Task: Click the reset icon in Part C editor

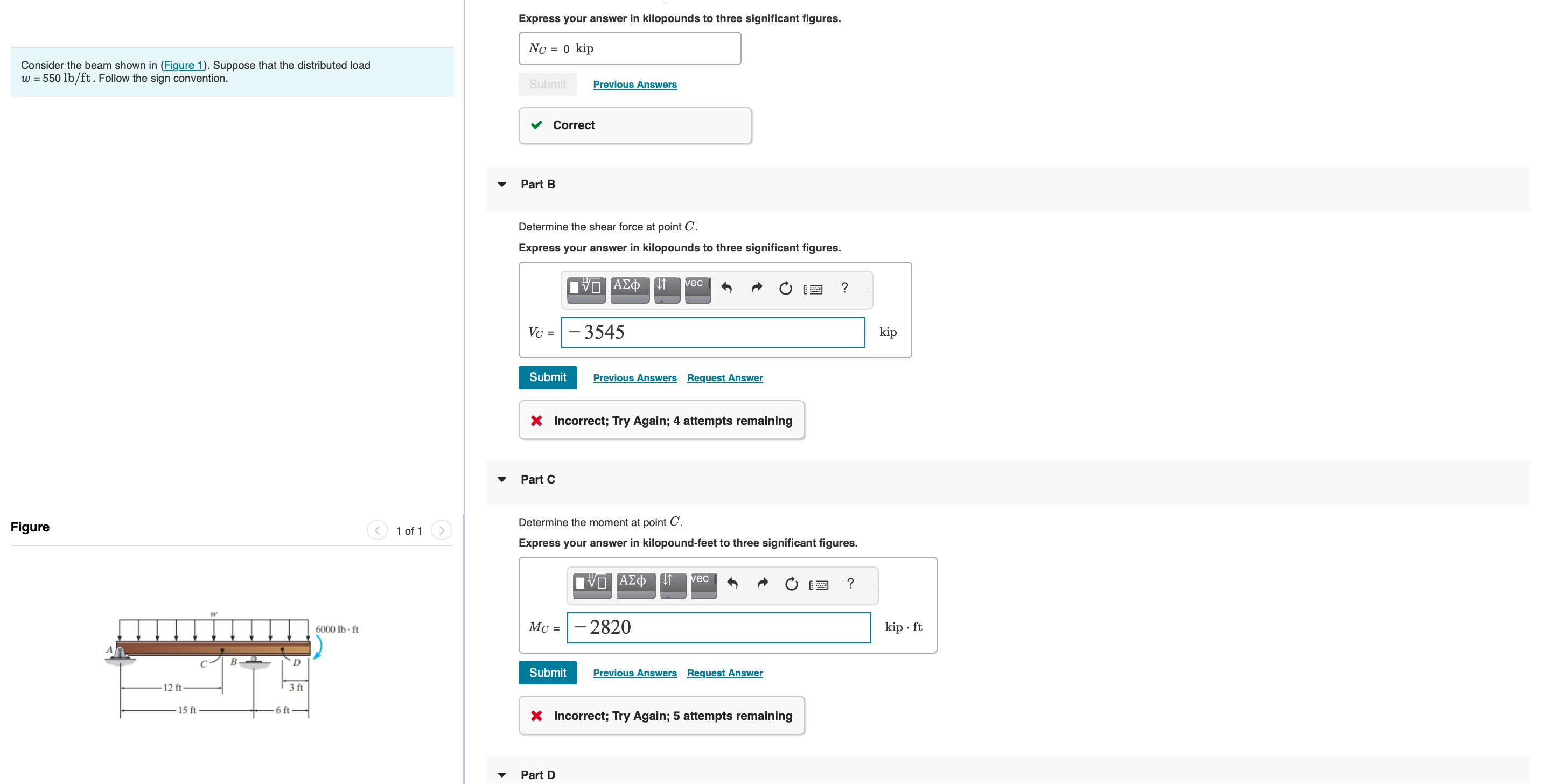Action: click(x=791, y=584)
